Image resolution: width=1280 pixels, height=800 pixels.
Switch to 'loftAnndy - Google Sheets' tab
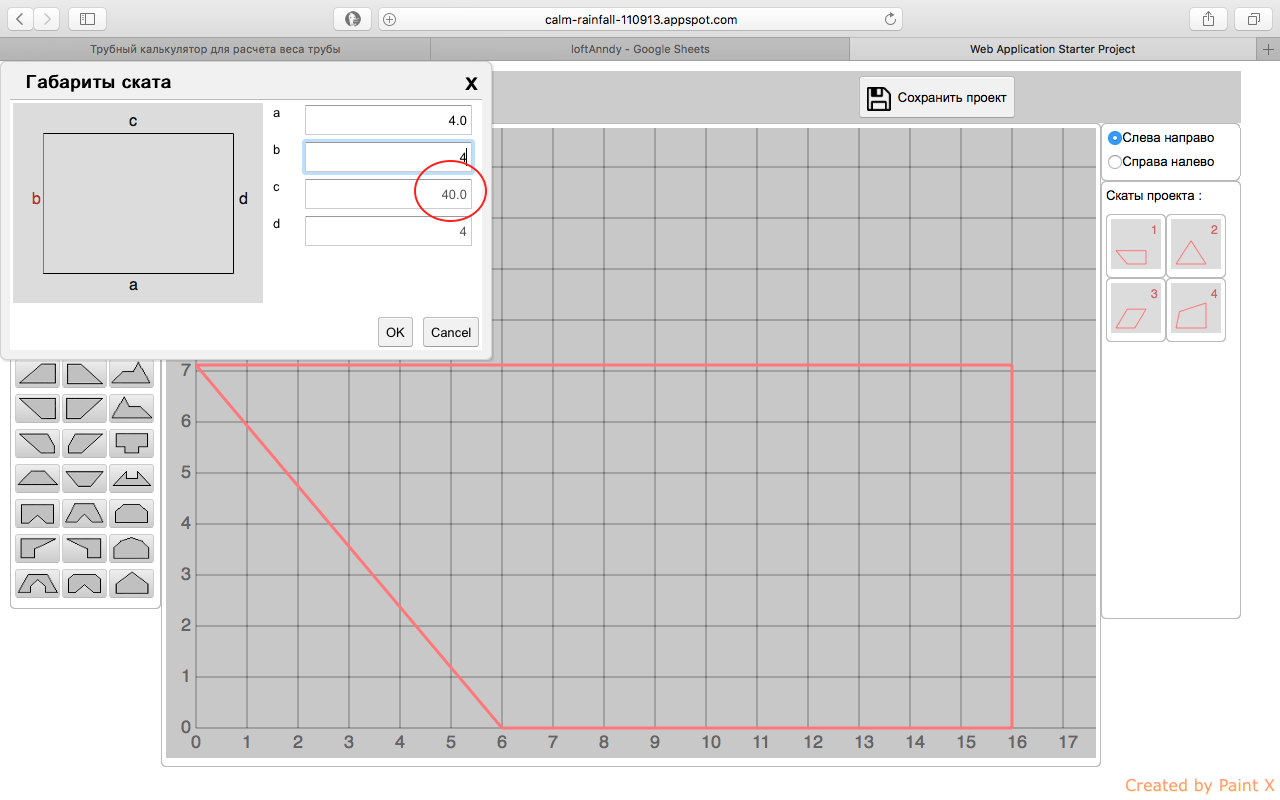(x=640, y=48)
